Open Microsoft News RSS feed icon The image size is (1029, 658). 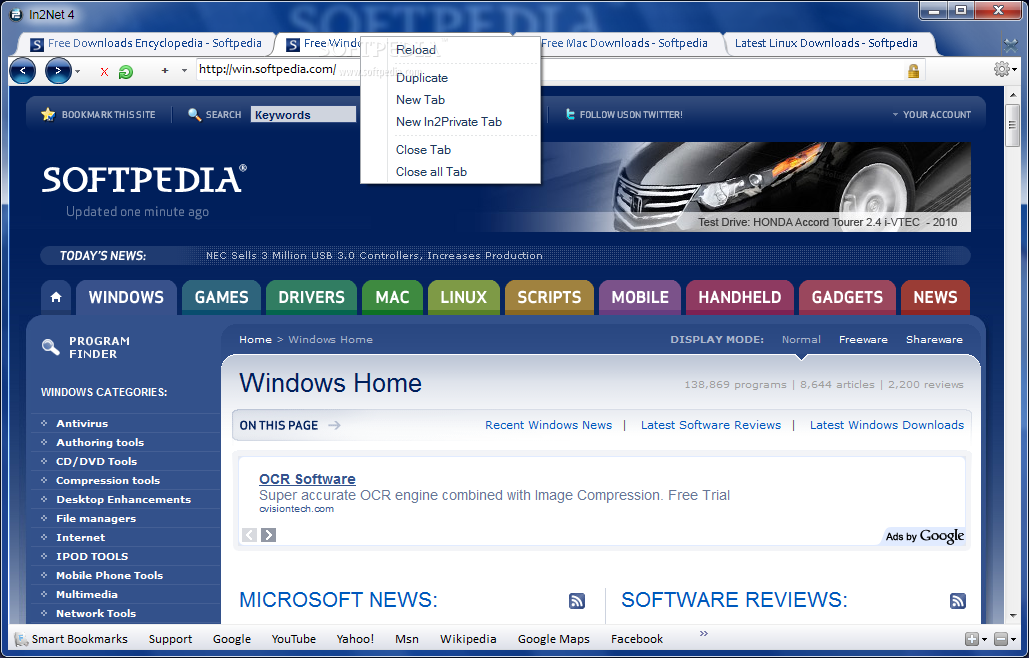tap(576, 600)
